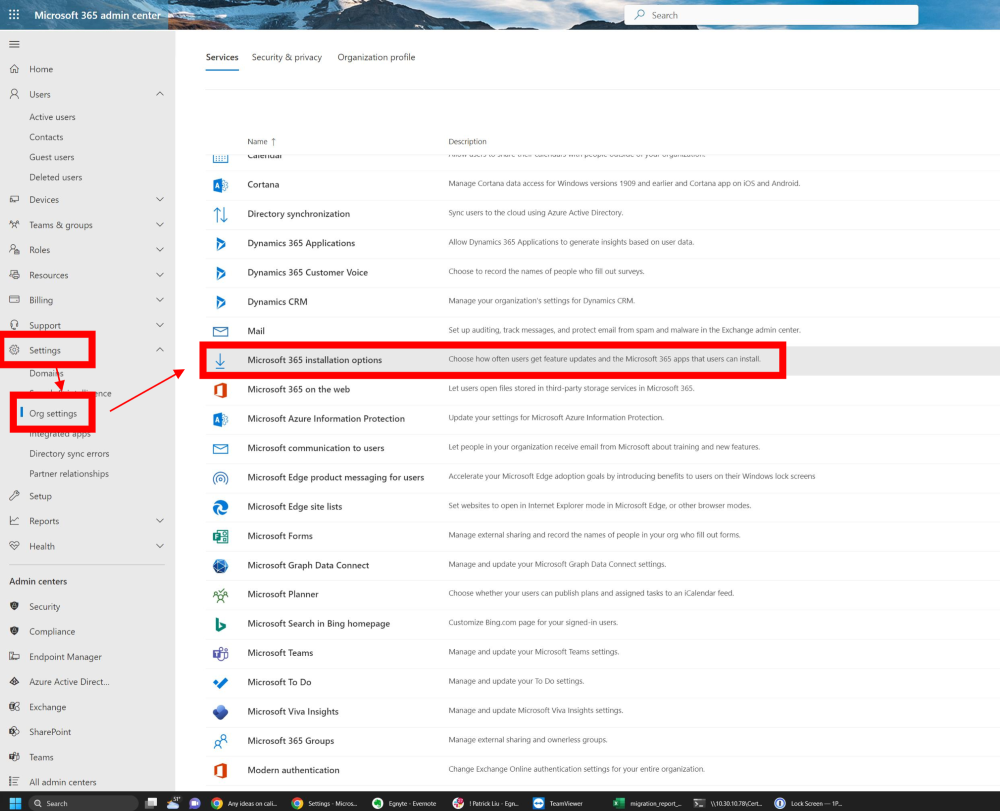
Task: Select the Directory synchronization arrows icon
Action: point(220,213)
